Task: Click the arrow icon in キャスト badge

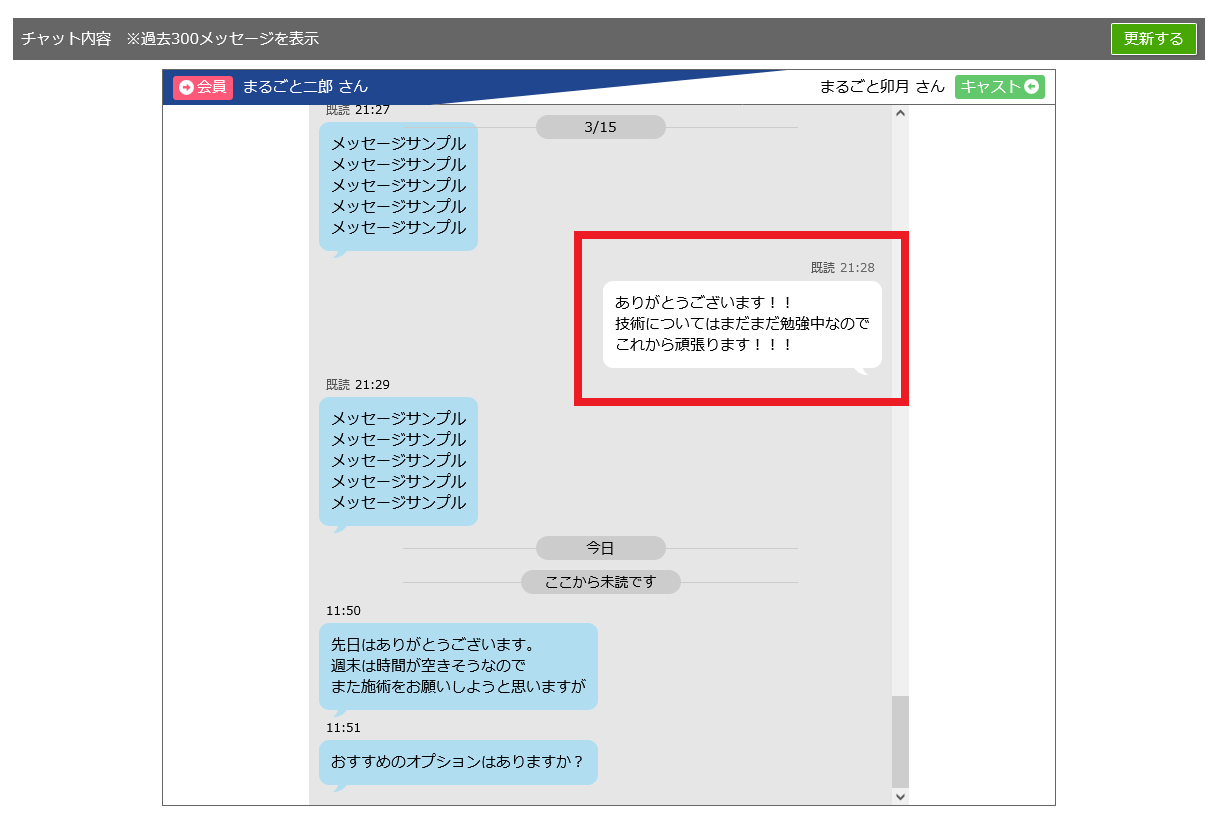Action: click(1032, 87)
